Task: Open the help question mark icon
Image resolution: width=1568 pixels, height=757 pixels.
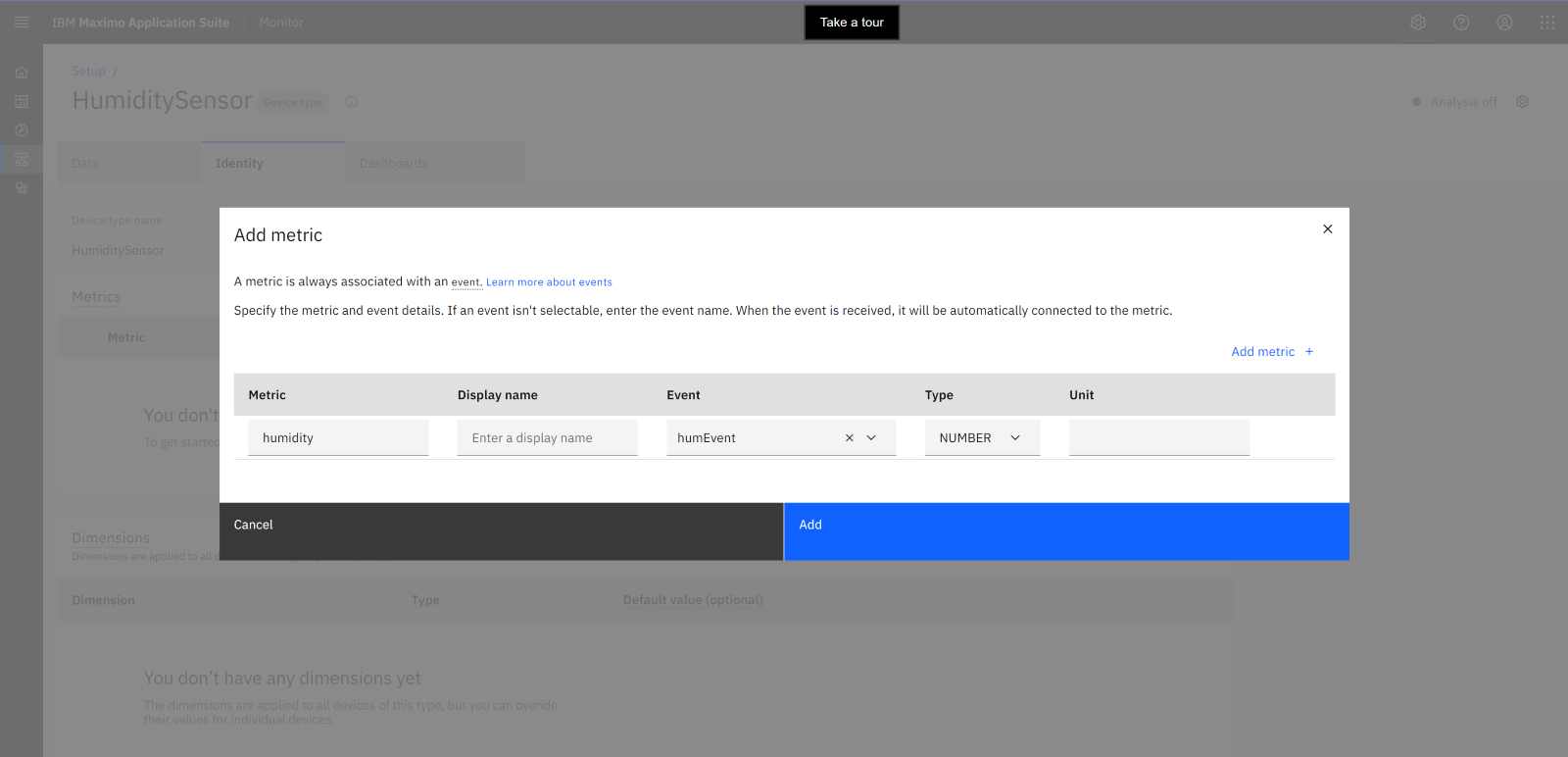Action: [1461, 23]
